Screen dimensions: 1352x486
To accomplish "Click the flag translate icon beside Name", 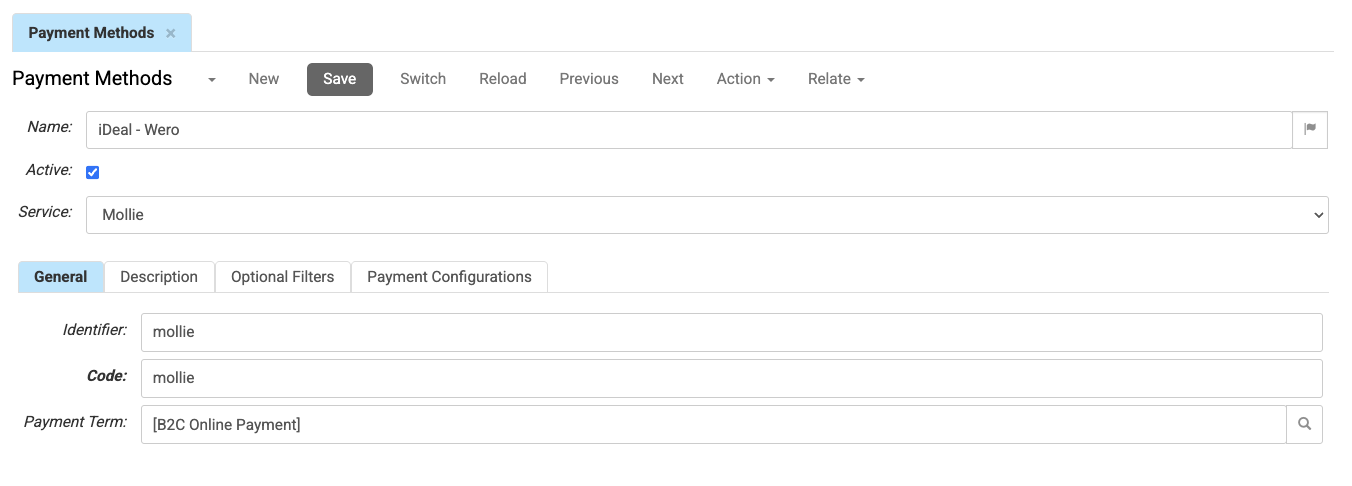I will tap(1310, 129).
